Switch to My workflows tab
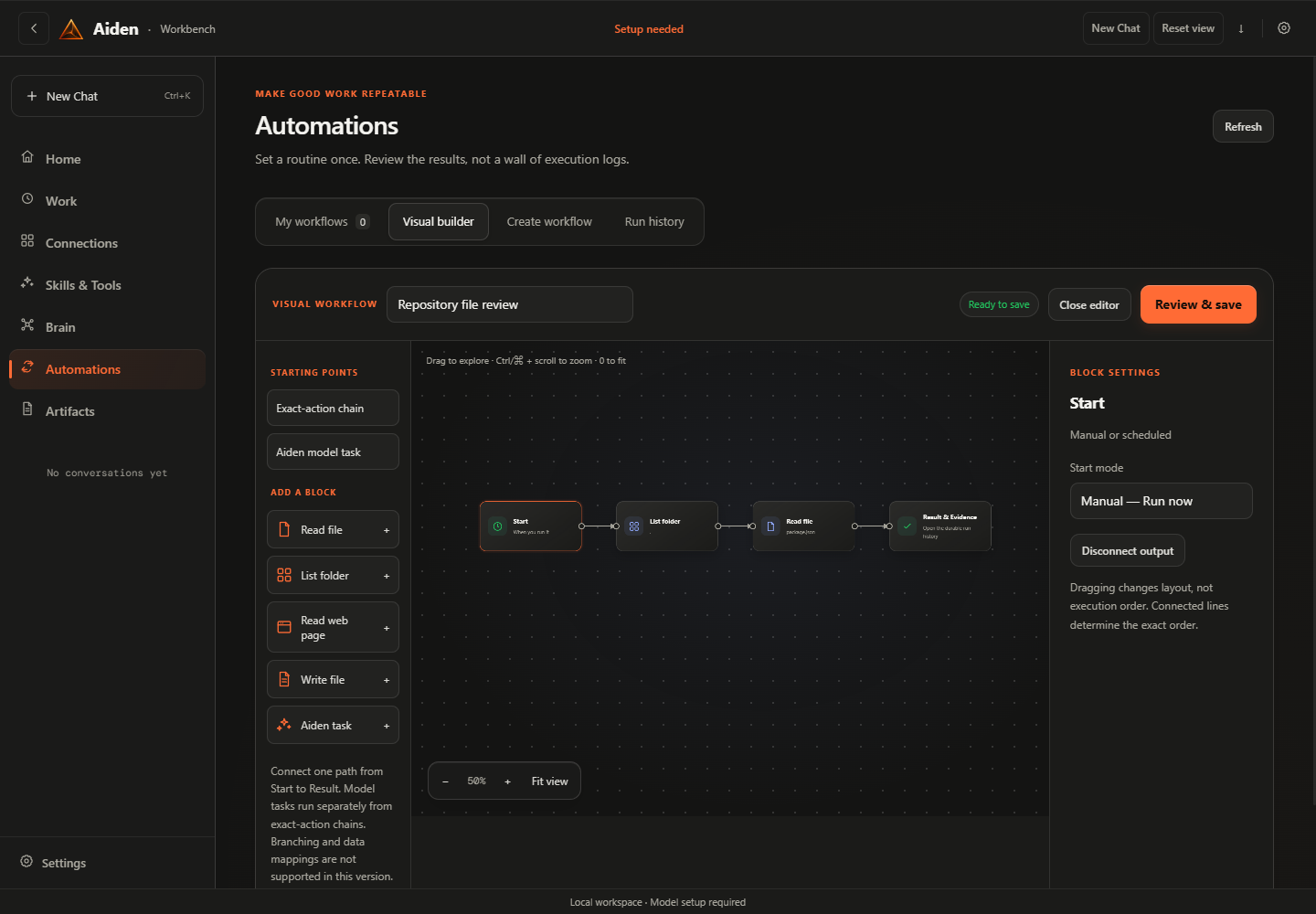1316x914 pixels. coord(322,222)
